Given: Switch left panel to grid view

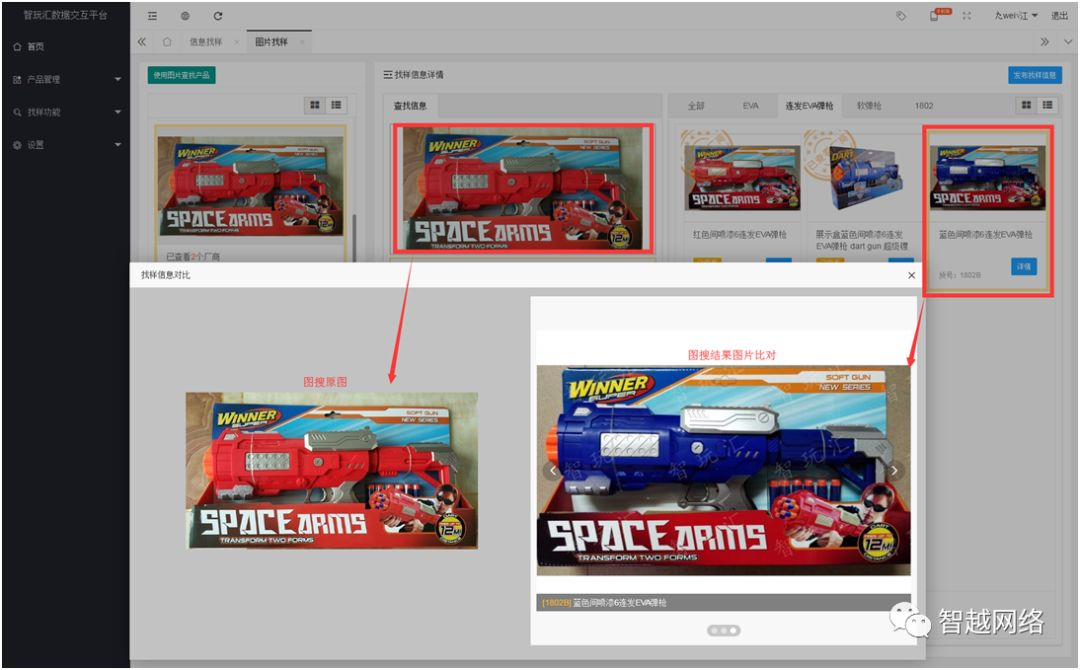Looking at the screenshot, I should pos(315,105).
